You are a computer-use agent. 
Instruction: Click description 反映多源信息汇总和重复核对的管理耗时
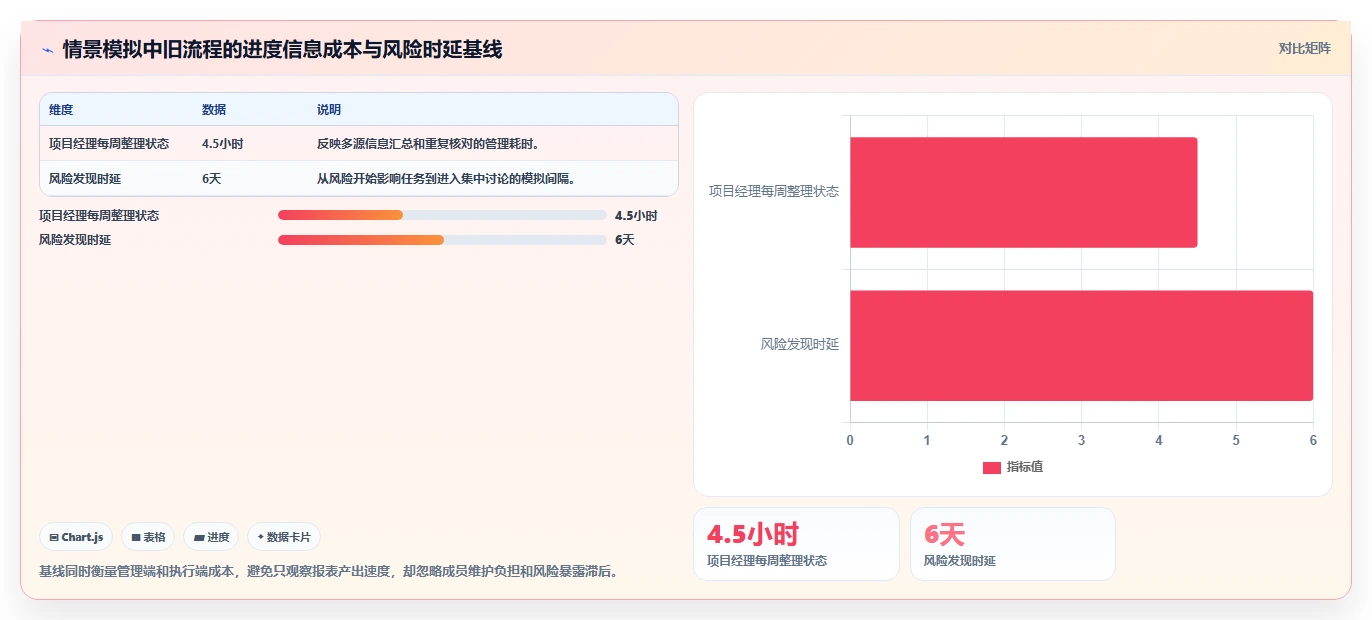click(x=428, y=144)
